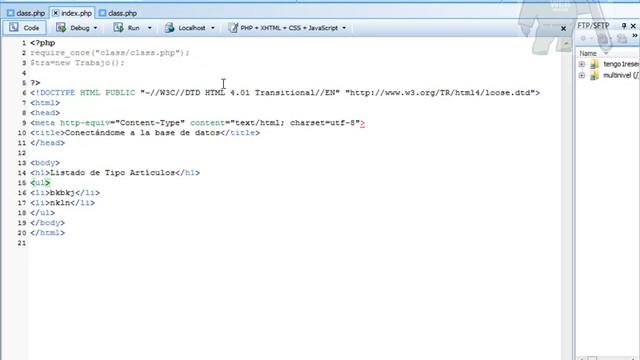Open the third class.php tab

tap(118, 13)
